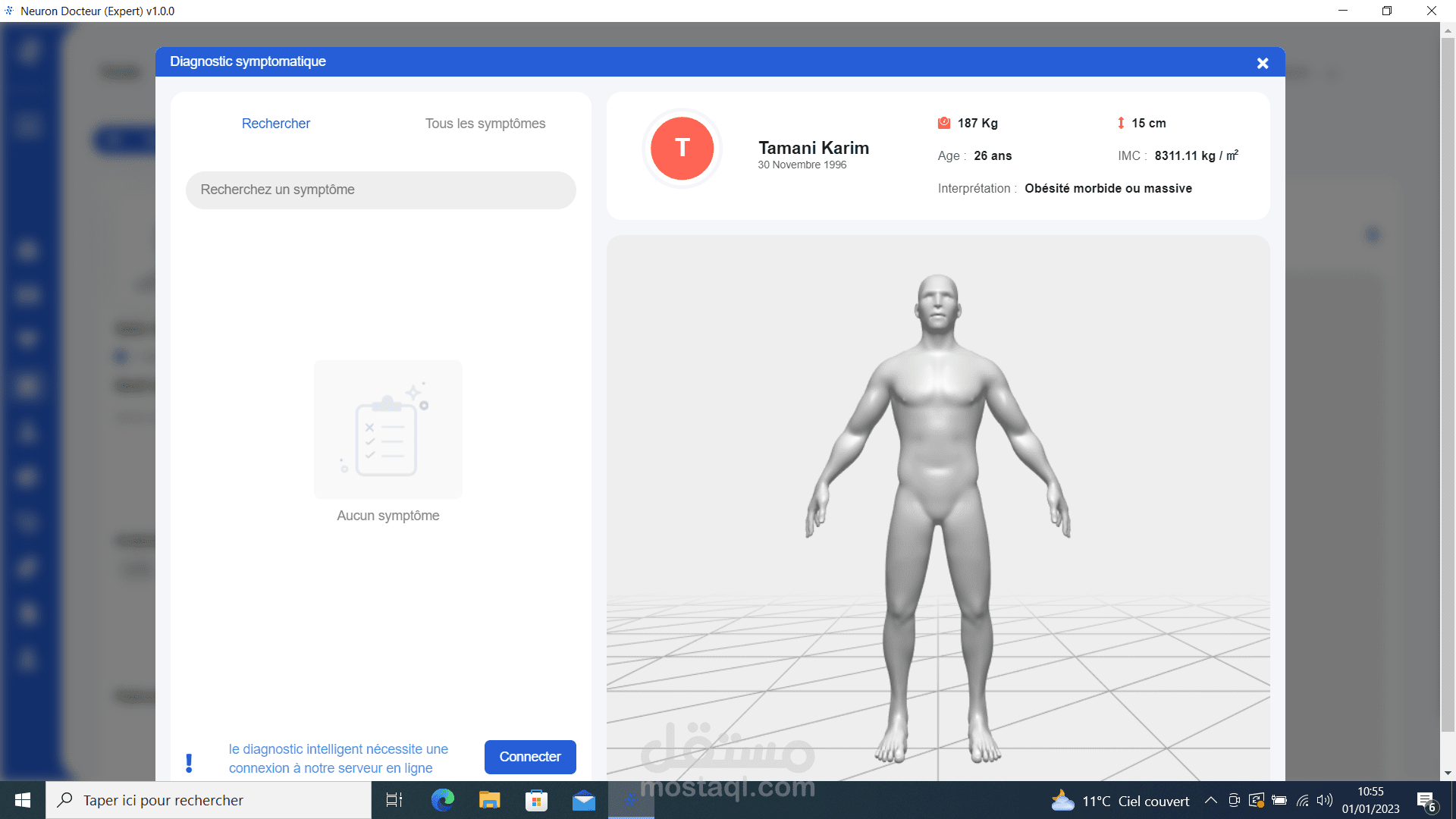The width and height of the screenshot is (1456, 819).
Task: Click the red T patient avatar
Action: [x=682, y=148]
